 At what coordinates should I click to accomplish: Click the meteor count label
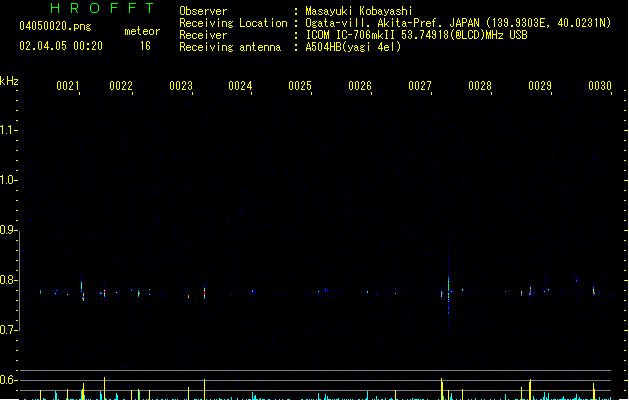[x=142, y=31]
